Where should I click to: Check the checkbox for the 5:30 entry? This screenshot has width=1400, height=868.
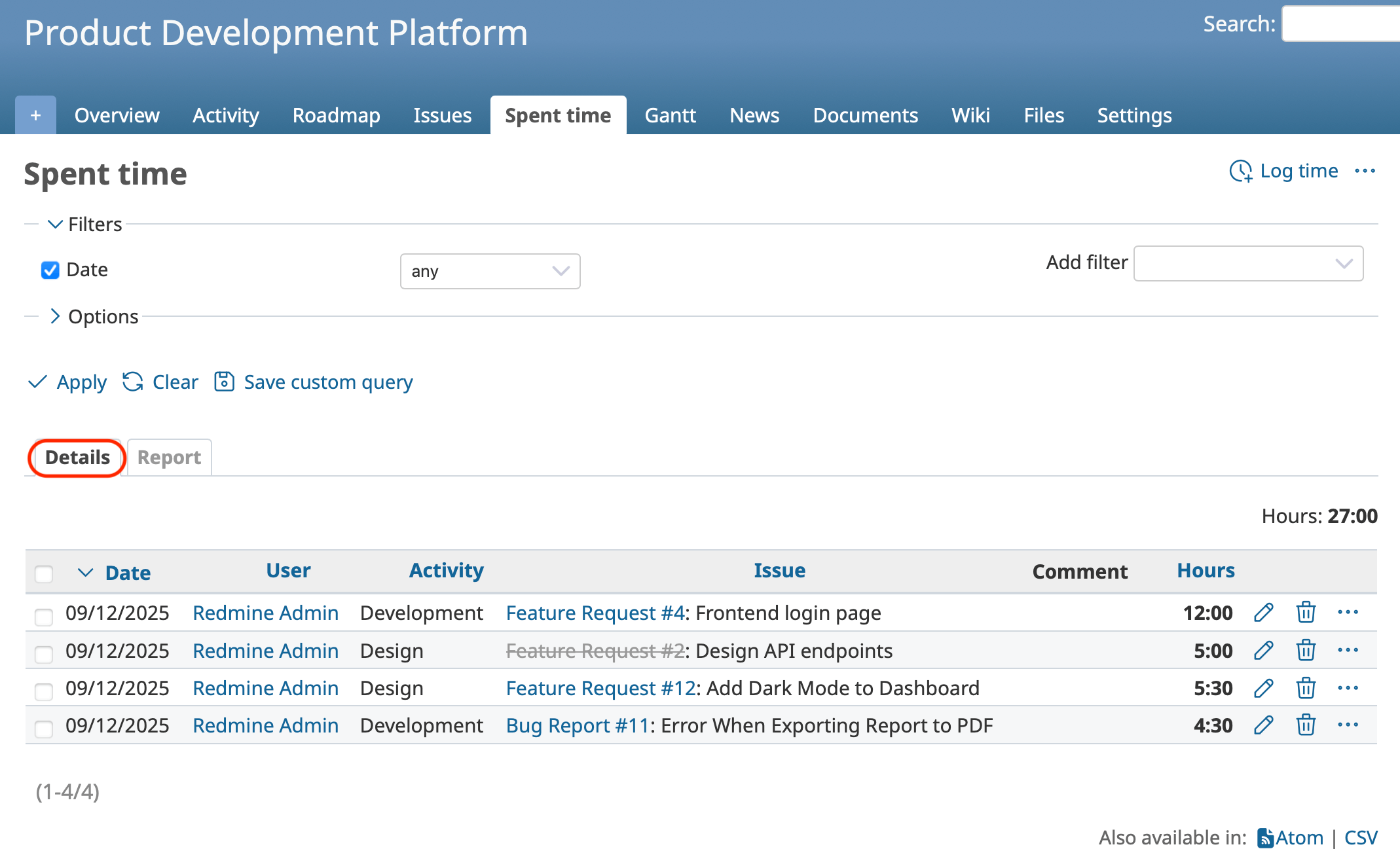coord(44,690)
